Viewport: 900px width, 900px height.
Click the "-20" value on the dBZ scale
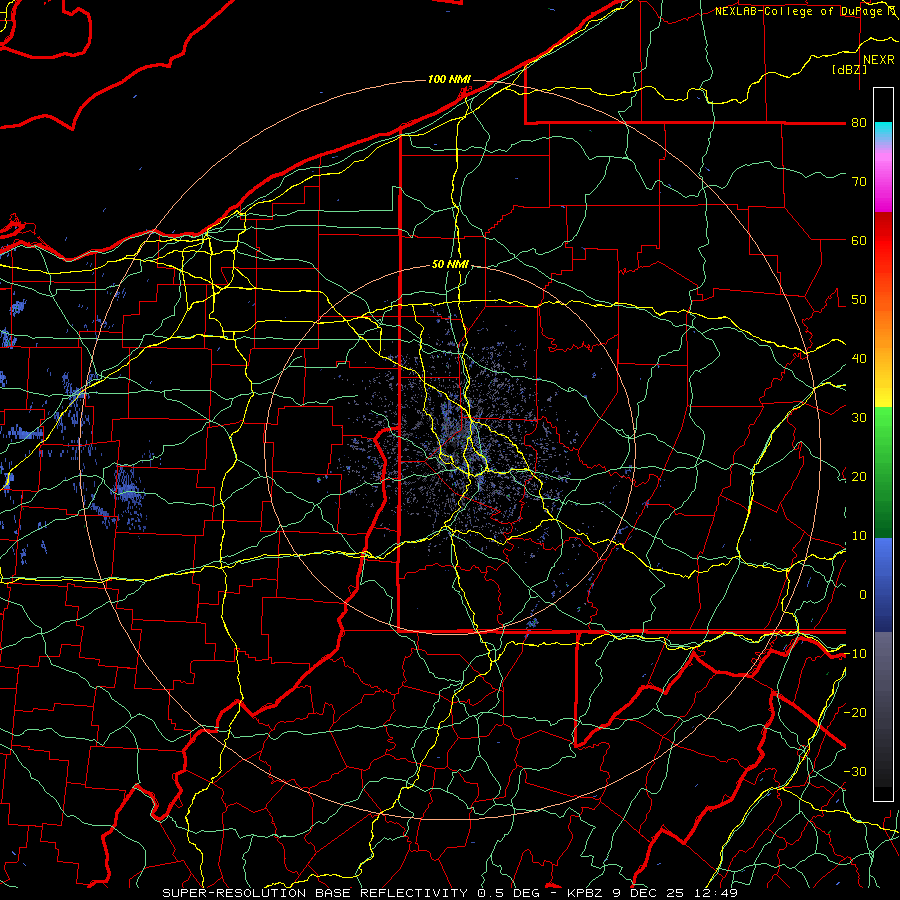point(855,712)
